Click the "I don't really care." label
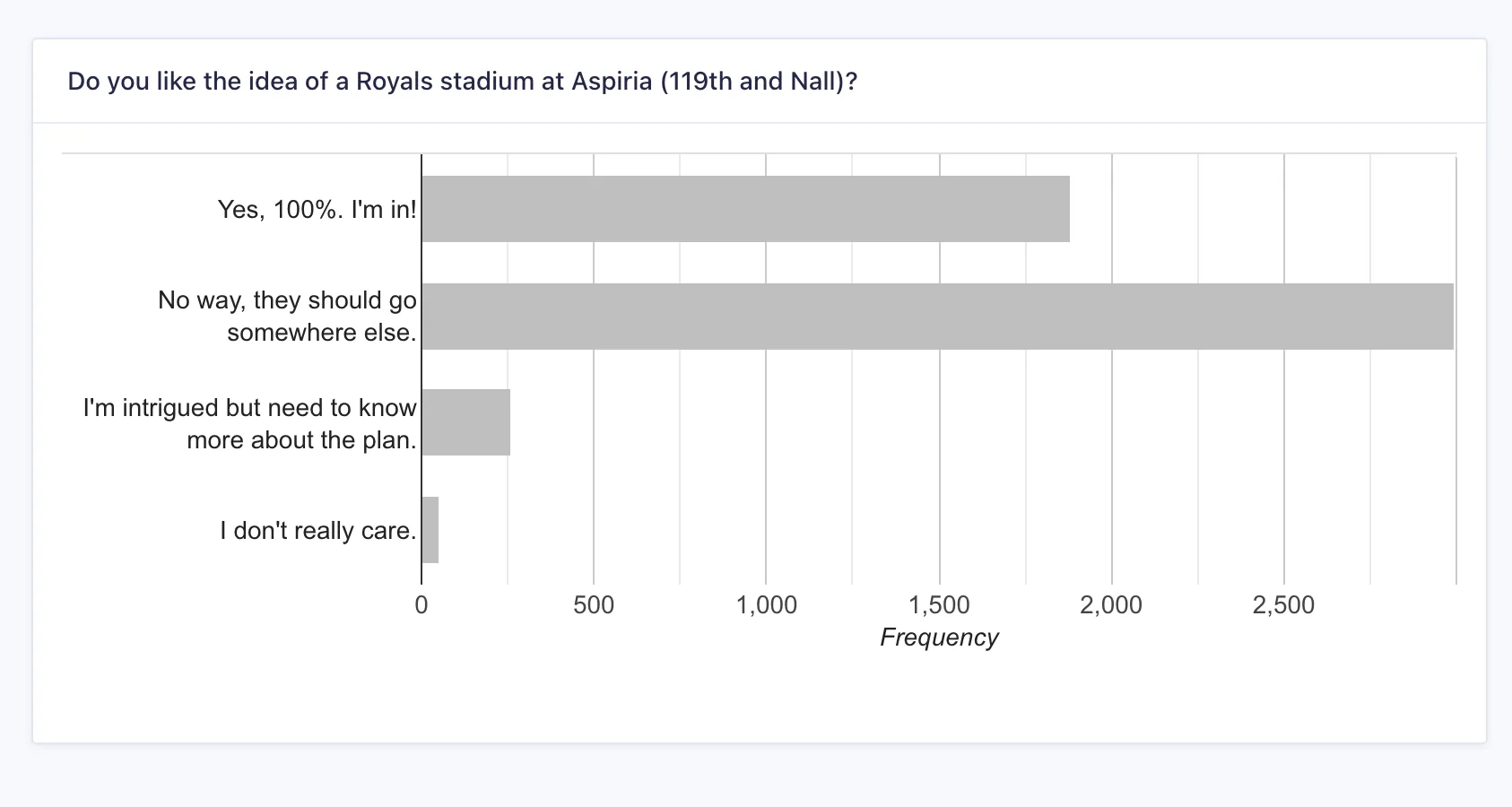 (x=318, y=531)
